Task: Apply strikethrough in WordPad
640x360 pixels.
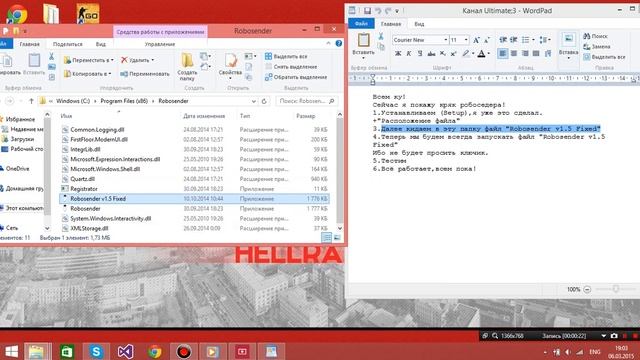Action: [431, 53]
